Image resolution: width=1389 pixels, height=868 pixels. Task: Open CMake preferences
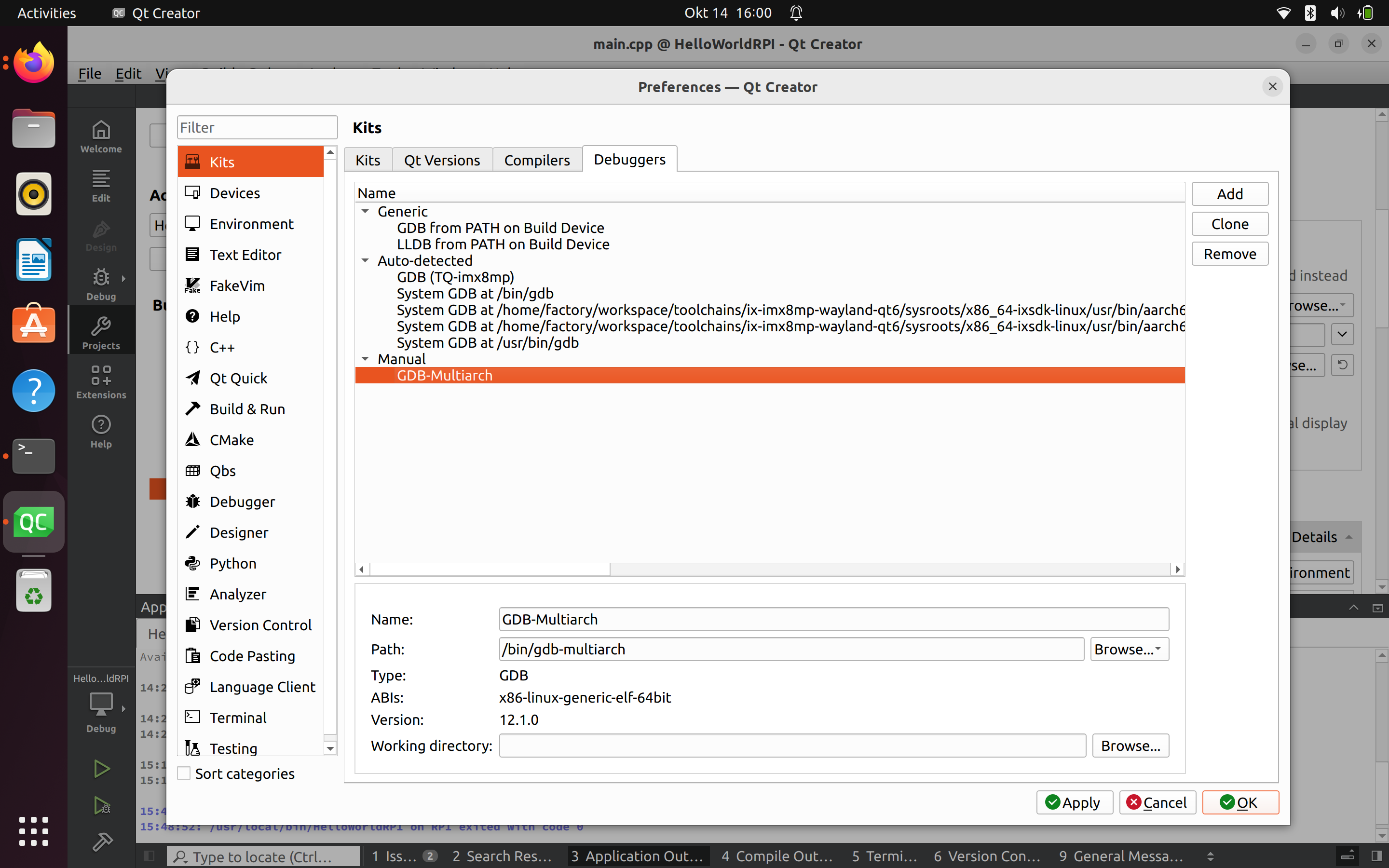[250, 440]
